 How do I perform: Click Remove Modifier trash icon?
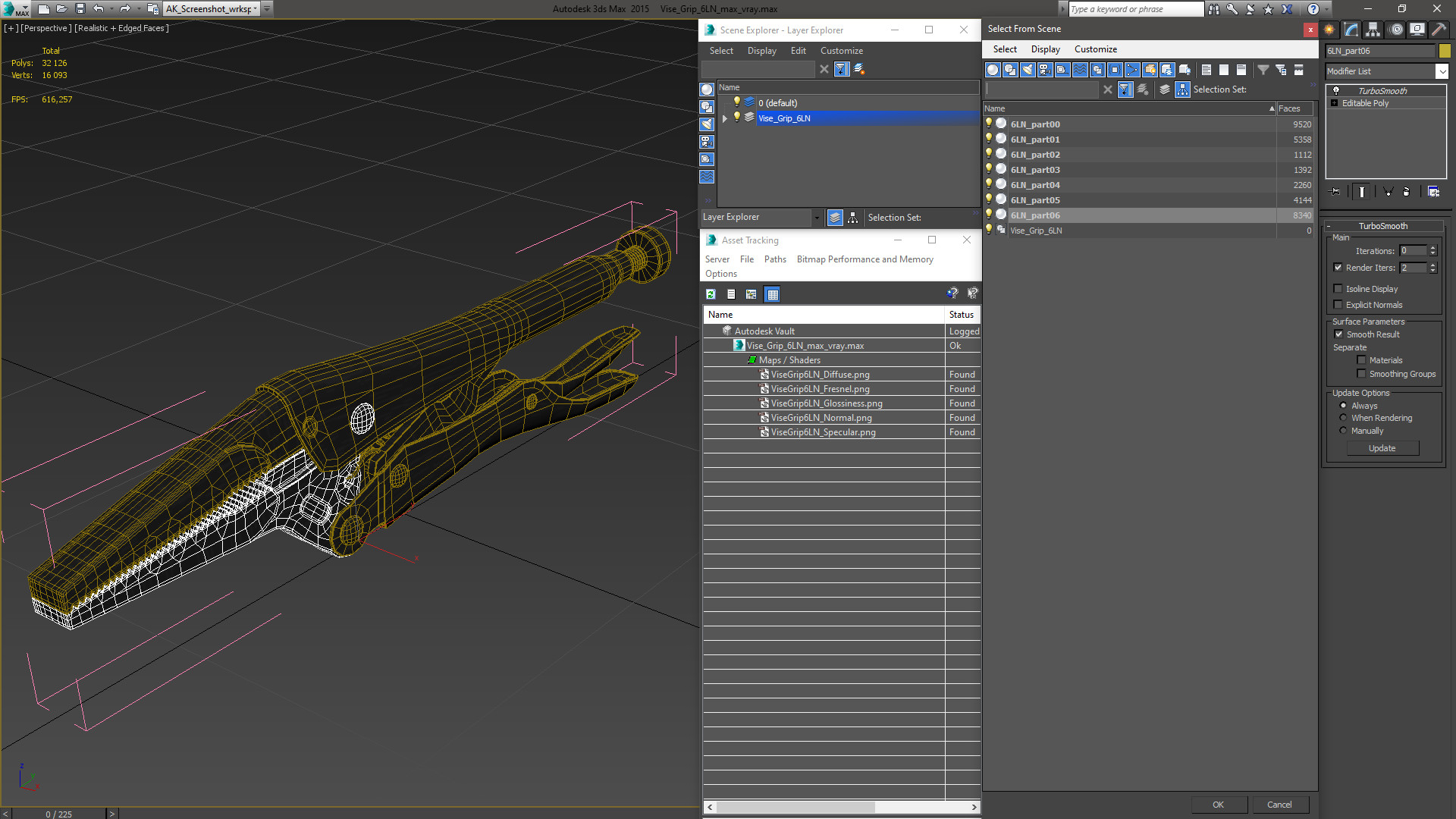pos(1407,192)
